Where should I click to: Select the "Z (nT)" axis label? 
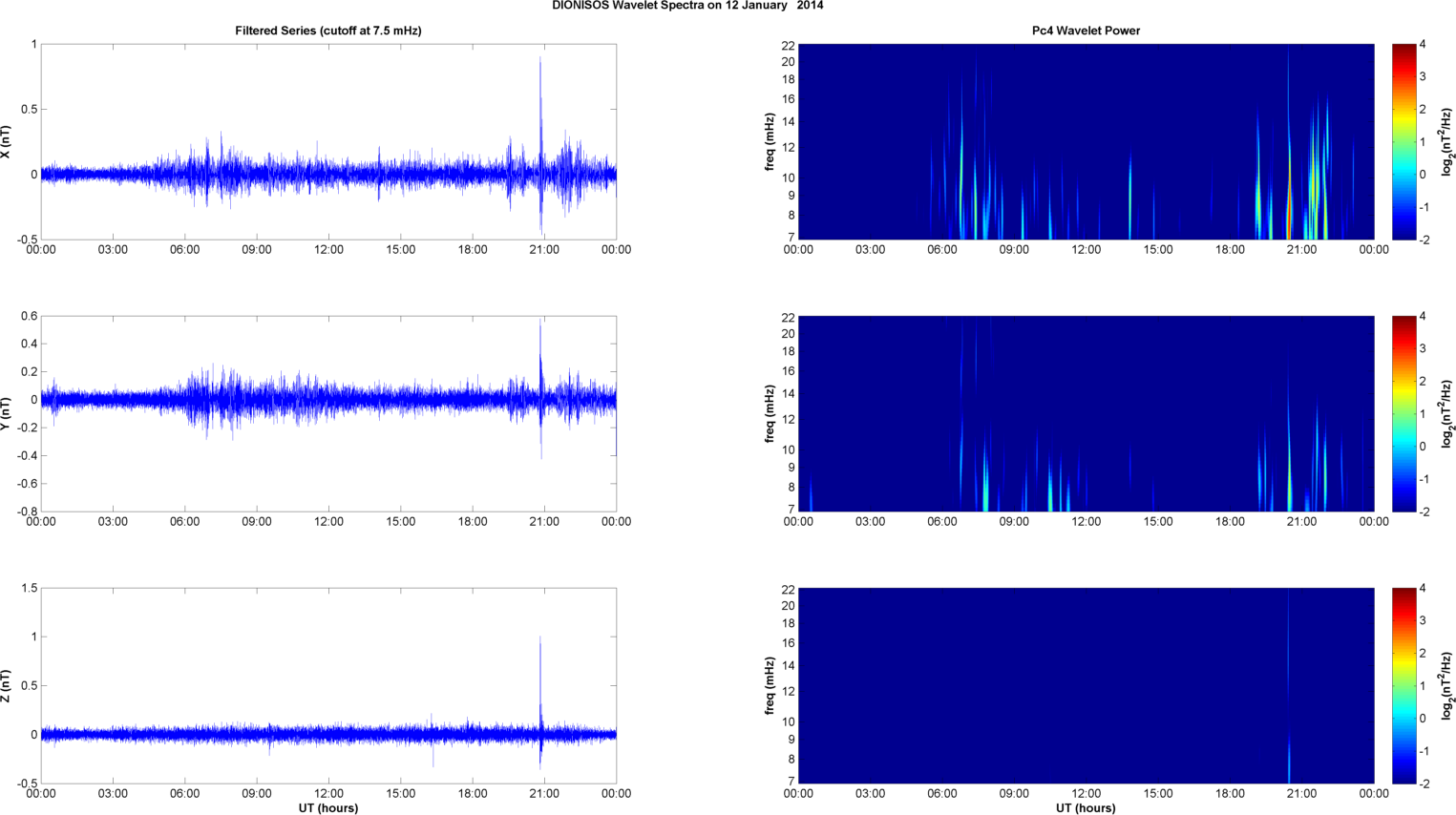click(7, 686)
